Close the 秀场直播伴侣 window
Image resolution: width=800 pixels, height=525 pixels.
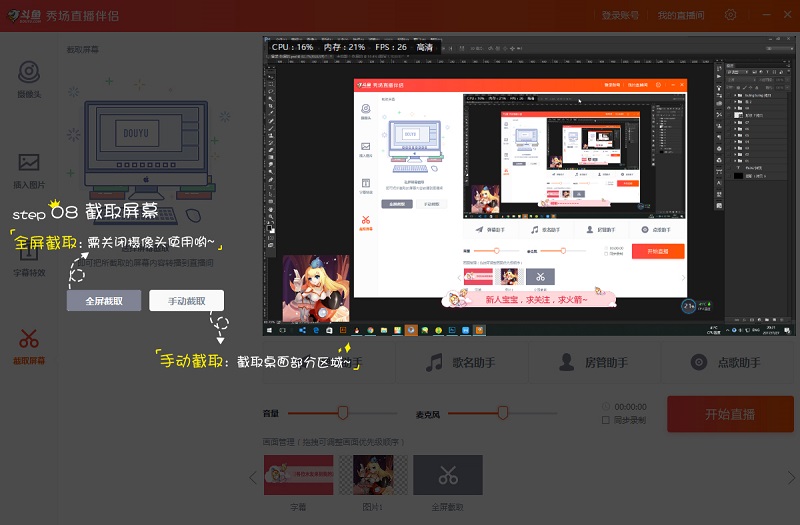pyautogui.click(x=788, y=15)
